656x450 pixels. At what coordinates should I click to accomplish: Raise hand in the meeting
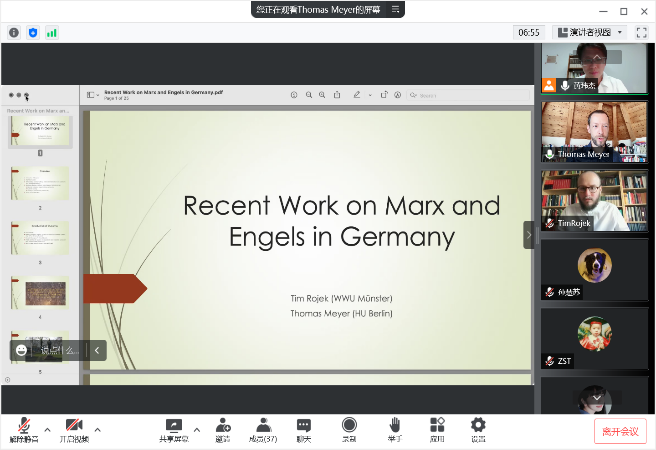click(x=395, y=426)
